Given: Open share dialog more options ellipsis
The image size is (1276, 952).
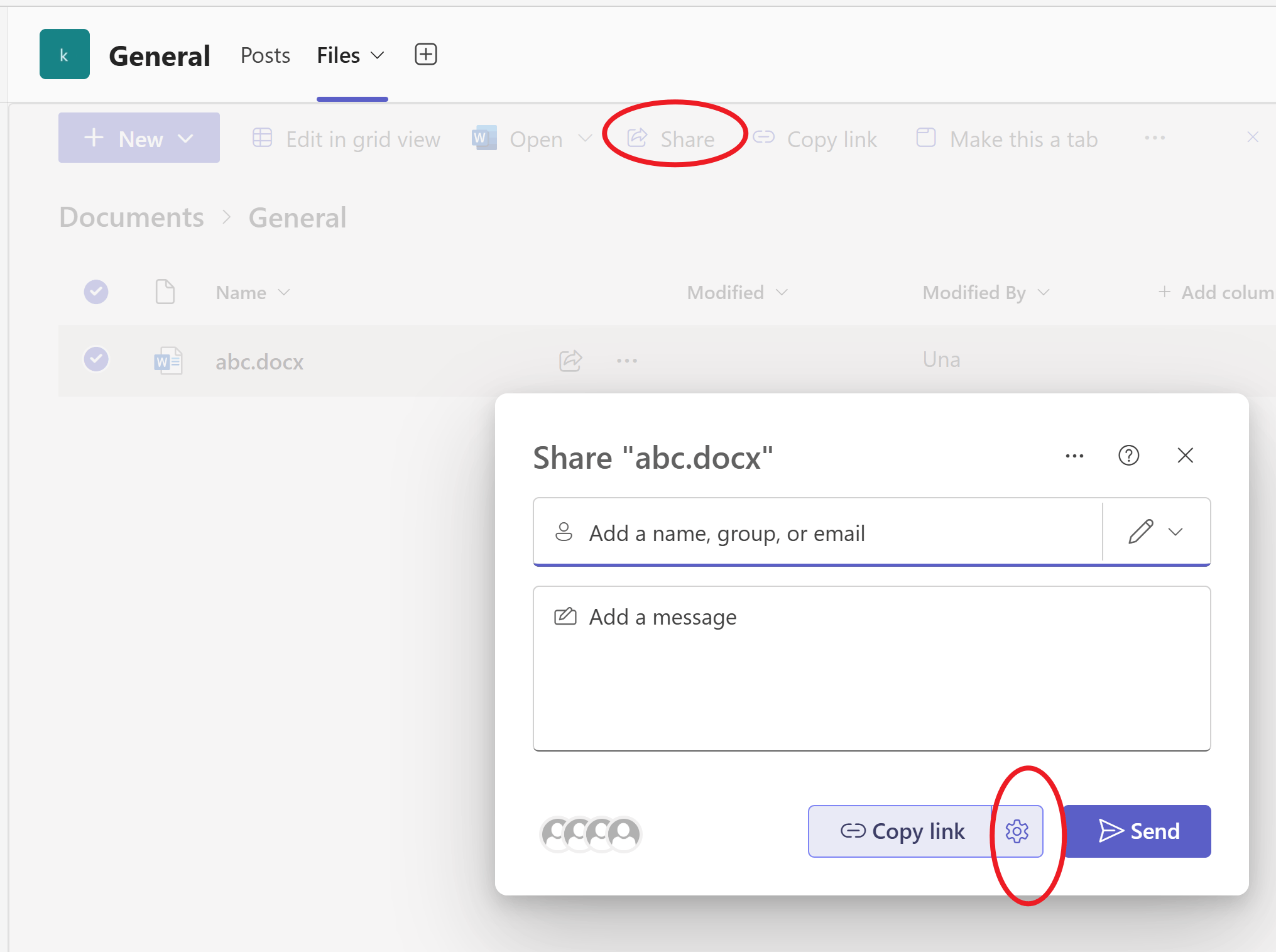Looking at the screenshot, I should point(1075,456).
